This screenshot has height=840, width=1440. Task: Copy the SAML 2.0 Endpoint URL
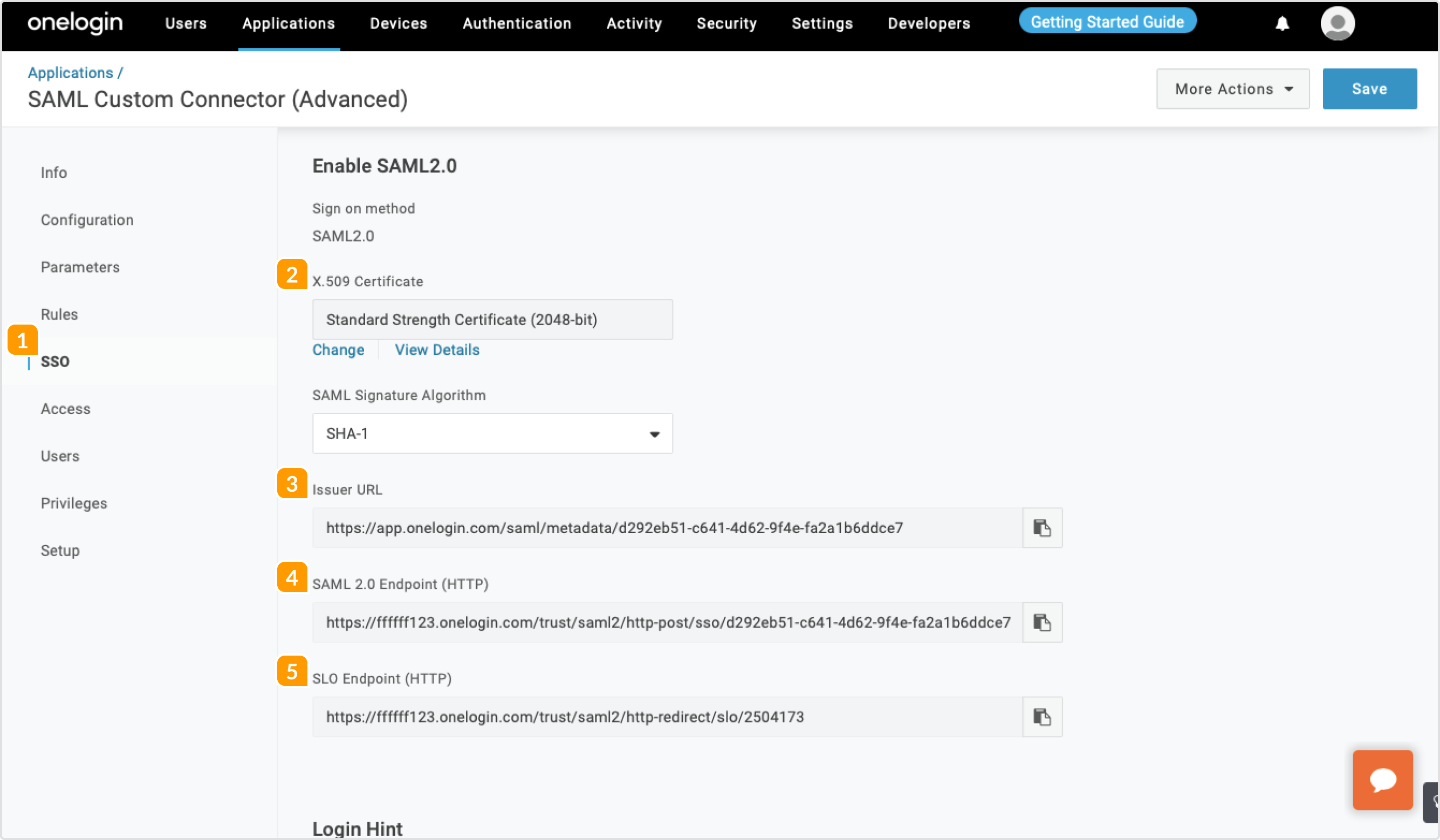coord(1042,622)
